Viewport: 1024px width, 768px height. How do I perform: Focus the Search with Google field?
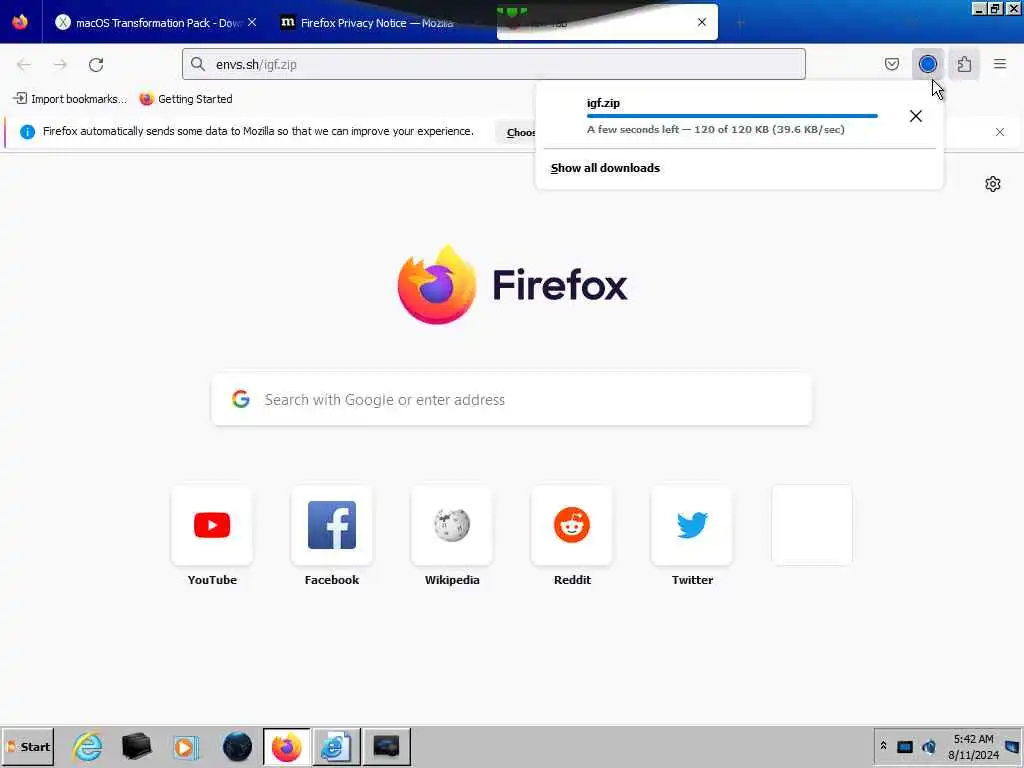(512, 400)
